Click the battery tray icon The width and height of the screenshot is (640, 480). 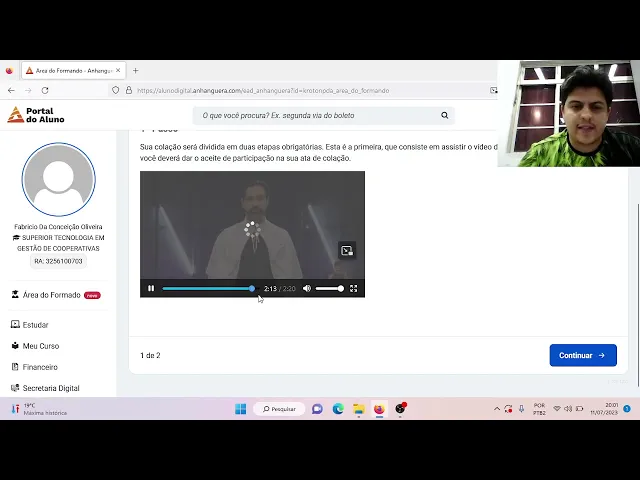pos(579,409)
